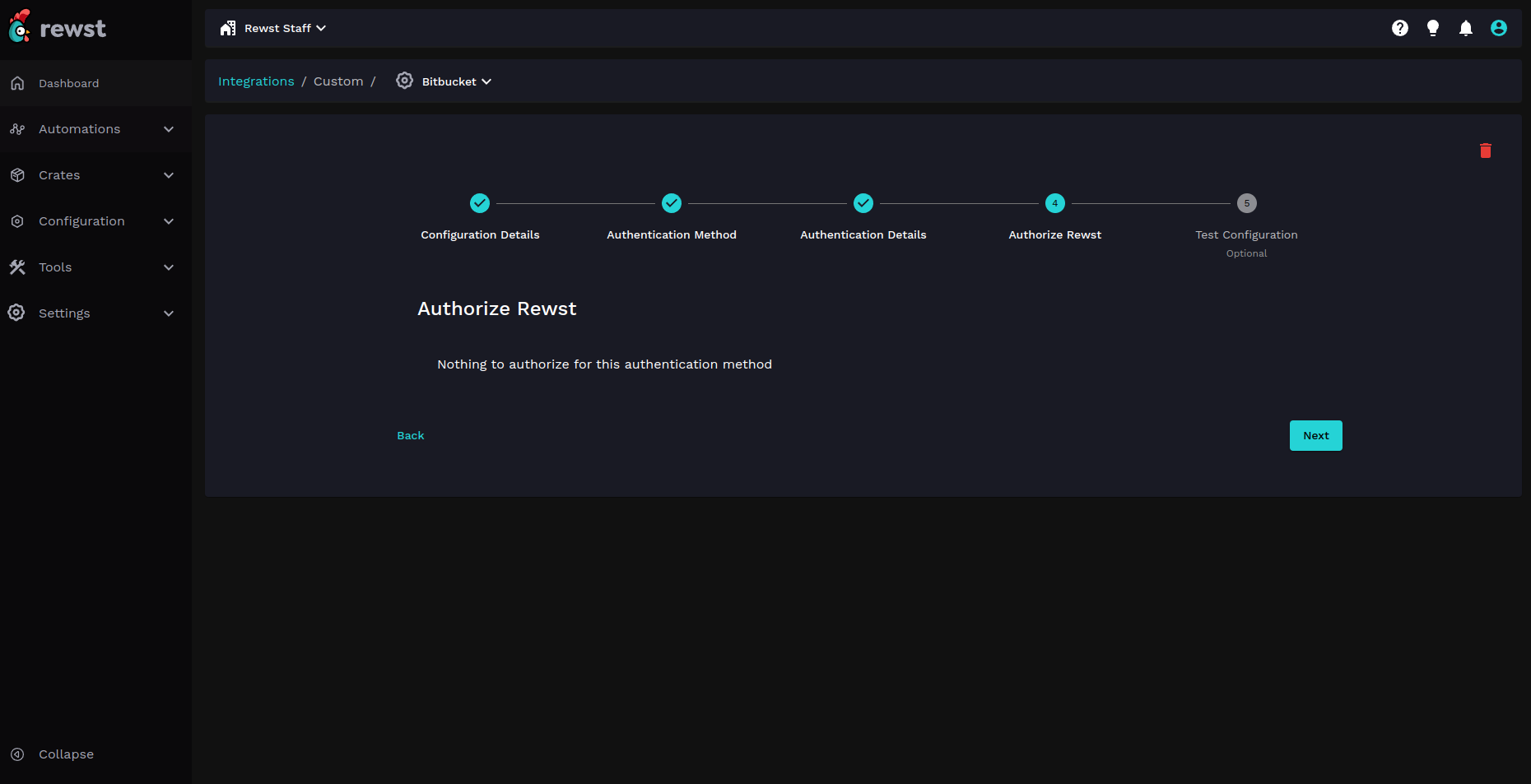Expand the Automations menu chevron
This screenshot has height=784, width=1531.
(169, 129)
